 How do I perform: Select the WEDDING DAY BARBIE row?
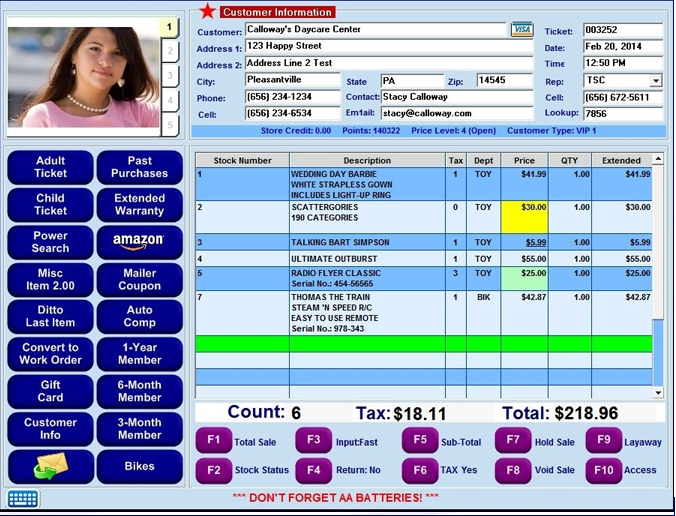pyautogui.click(x=424, y=184)
